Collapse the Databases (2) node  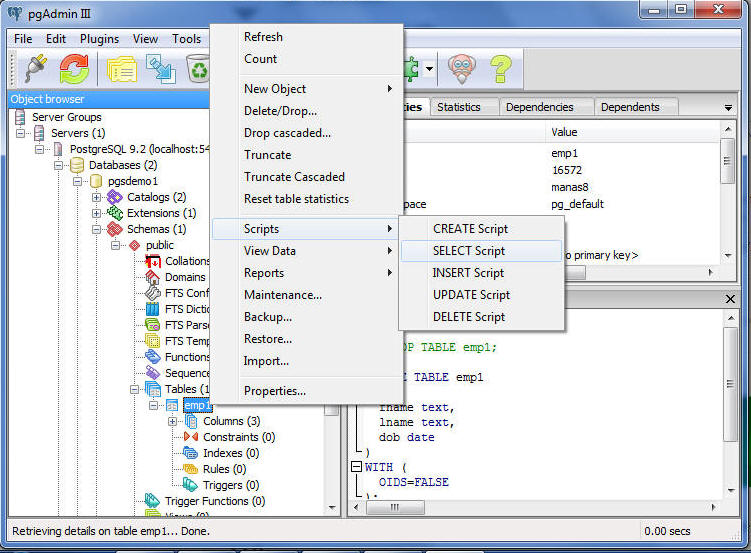click(x=58, y=165)
